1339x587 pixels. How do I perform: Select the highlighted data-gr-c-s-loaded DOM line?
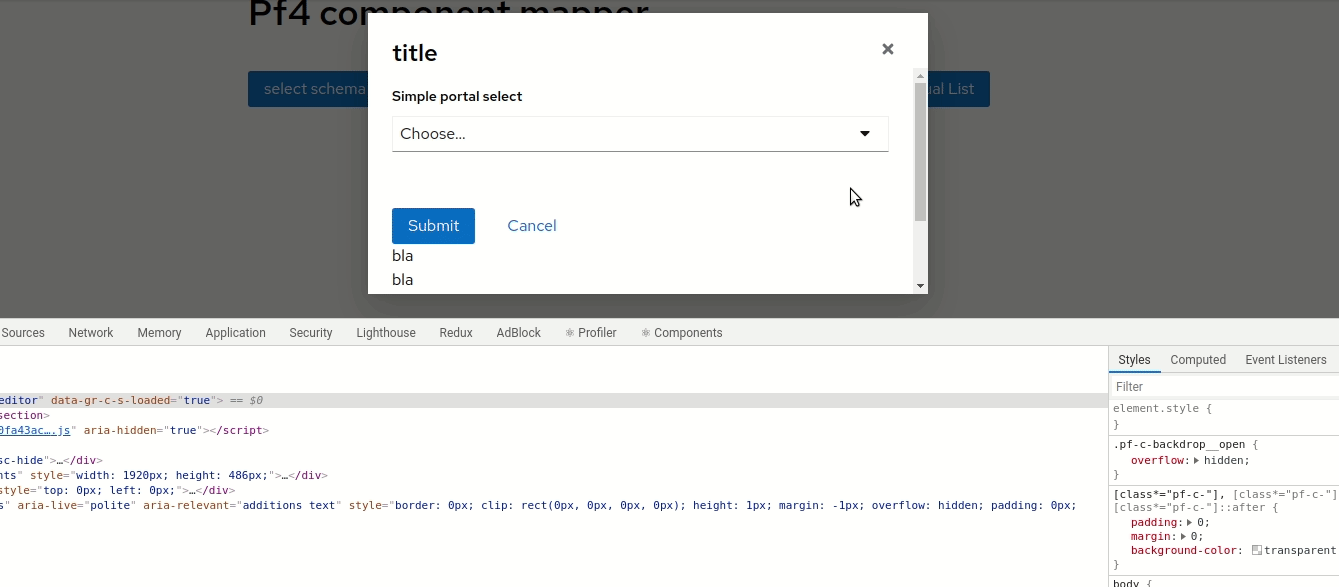pyautogui.click(x=554, y=400)
